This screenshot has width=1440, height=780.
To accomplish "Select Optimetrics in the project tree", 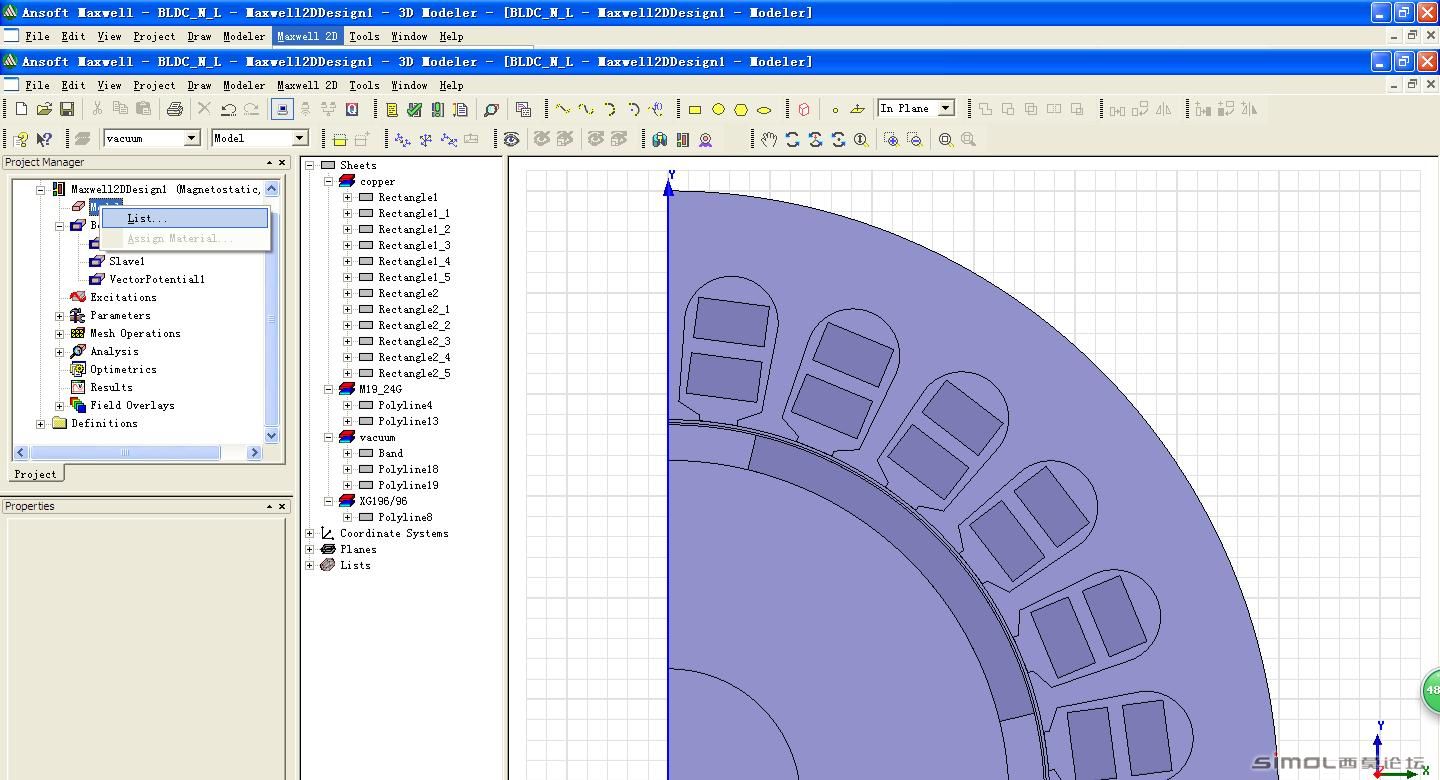I will 123,369.
